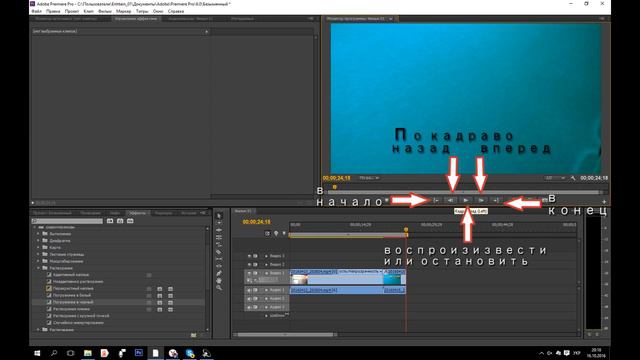Select the Rolling Edit tool
This screenshot has width=640, height=360.
(x=219, y=237)
